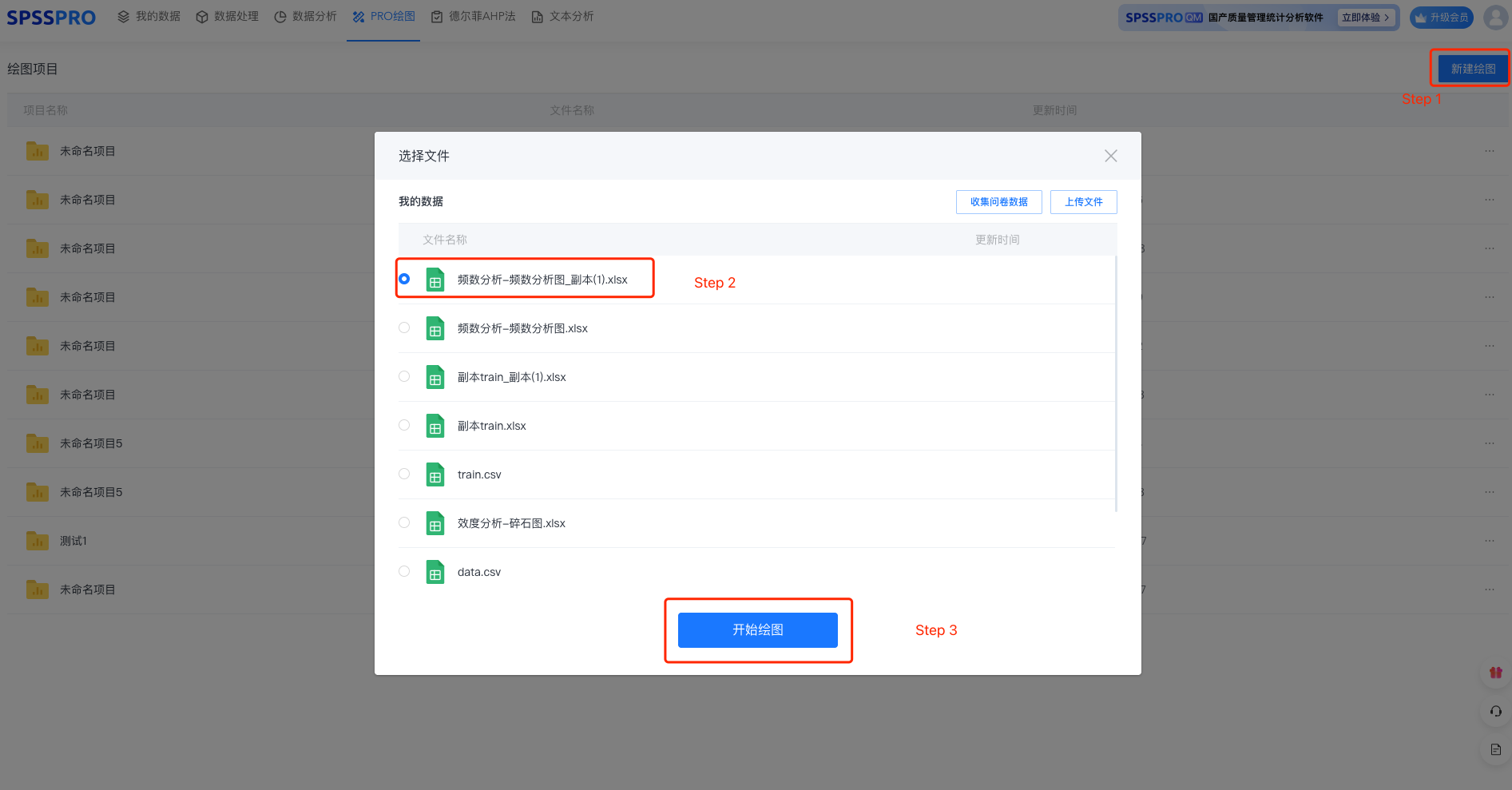Click the gift icon on right edge

[1495, 673]
